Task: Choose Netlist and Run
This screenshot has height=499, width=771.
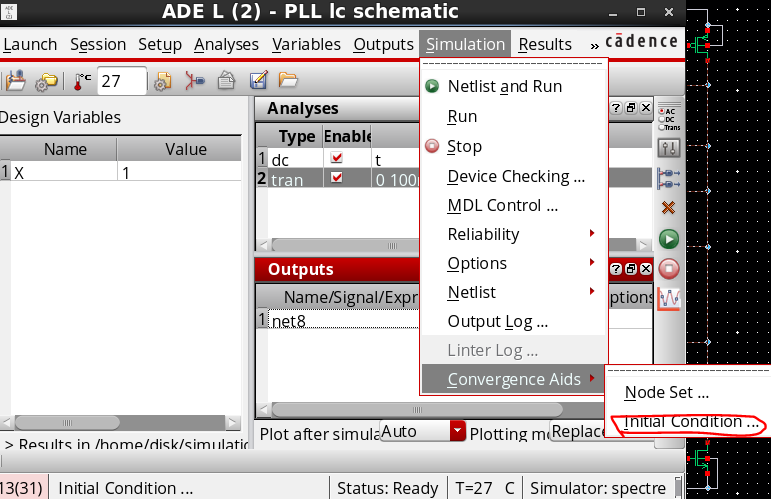Action: click(x=513, y=86)
